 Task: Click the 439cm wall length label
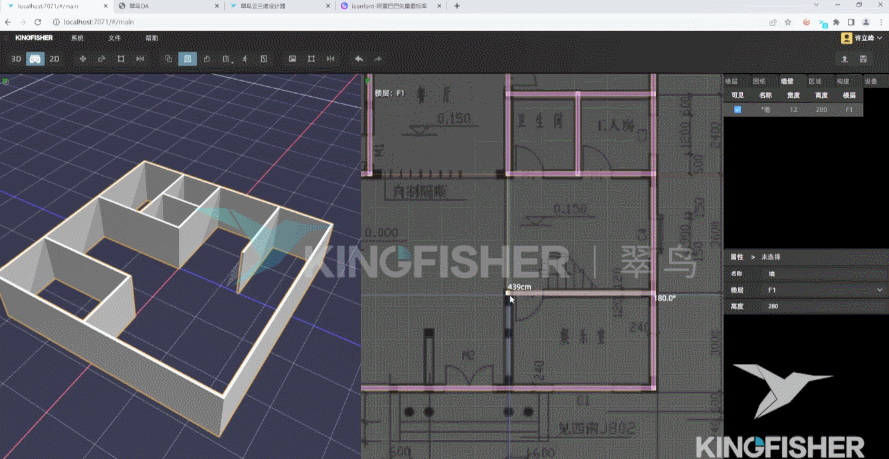point(519,286)
